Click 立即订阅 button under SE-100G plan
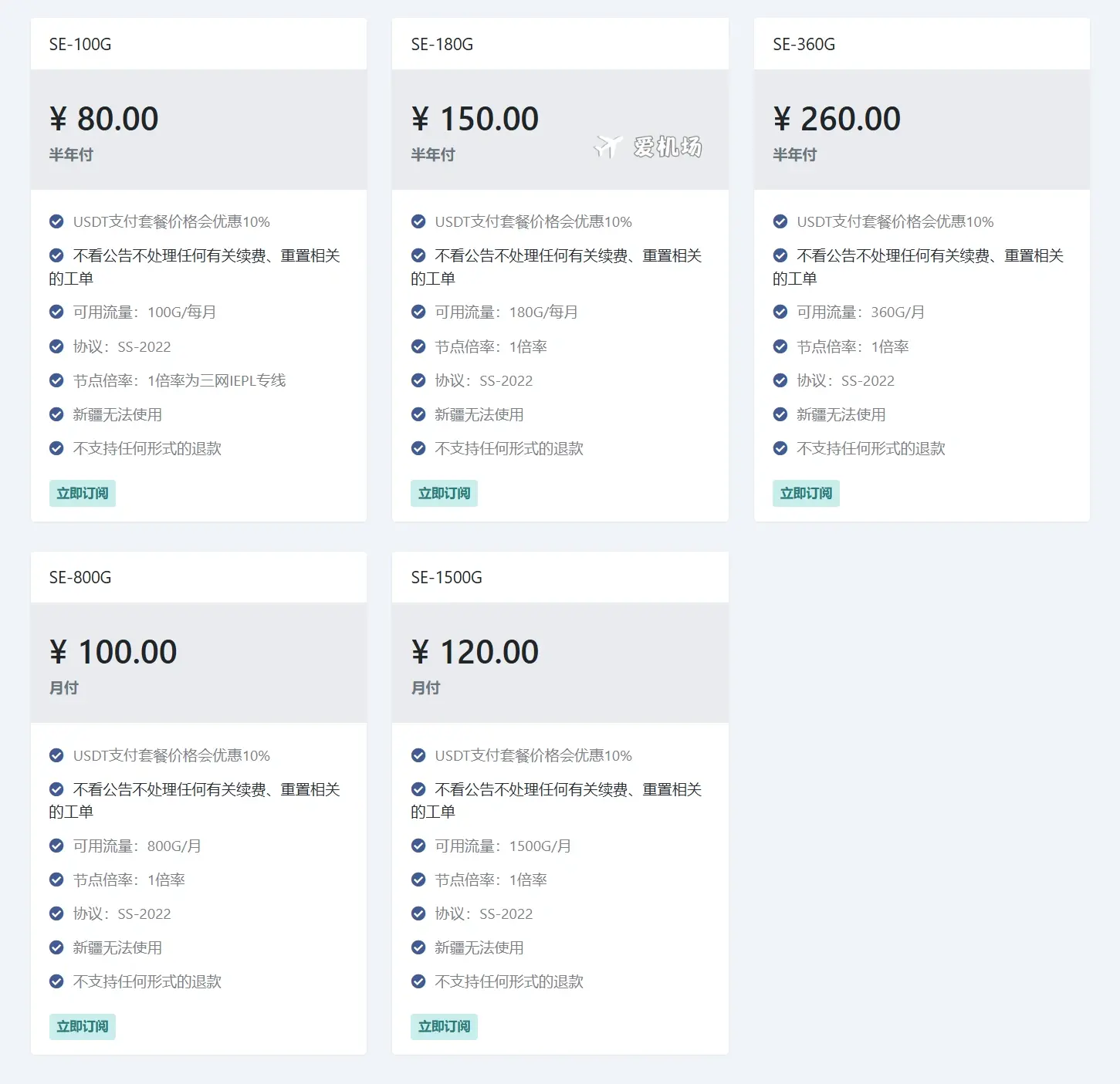Screen dimensions: 1120x1084 pos(83,494)
